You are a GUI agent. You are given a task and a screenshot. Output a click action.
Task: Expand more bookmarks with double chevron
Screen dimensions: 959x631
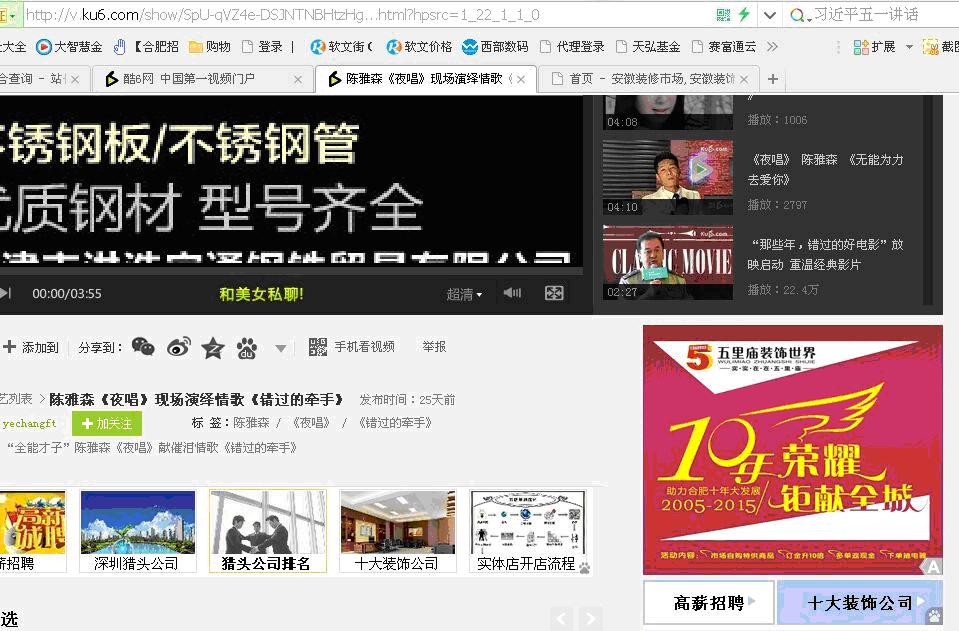click(772, 46)
